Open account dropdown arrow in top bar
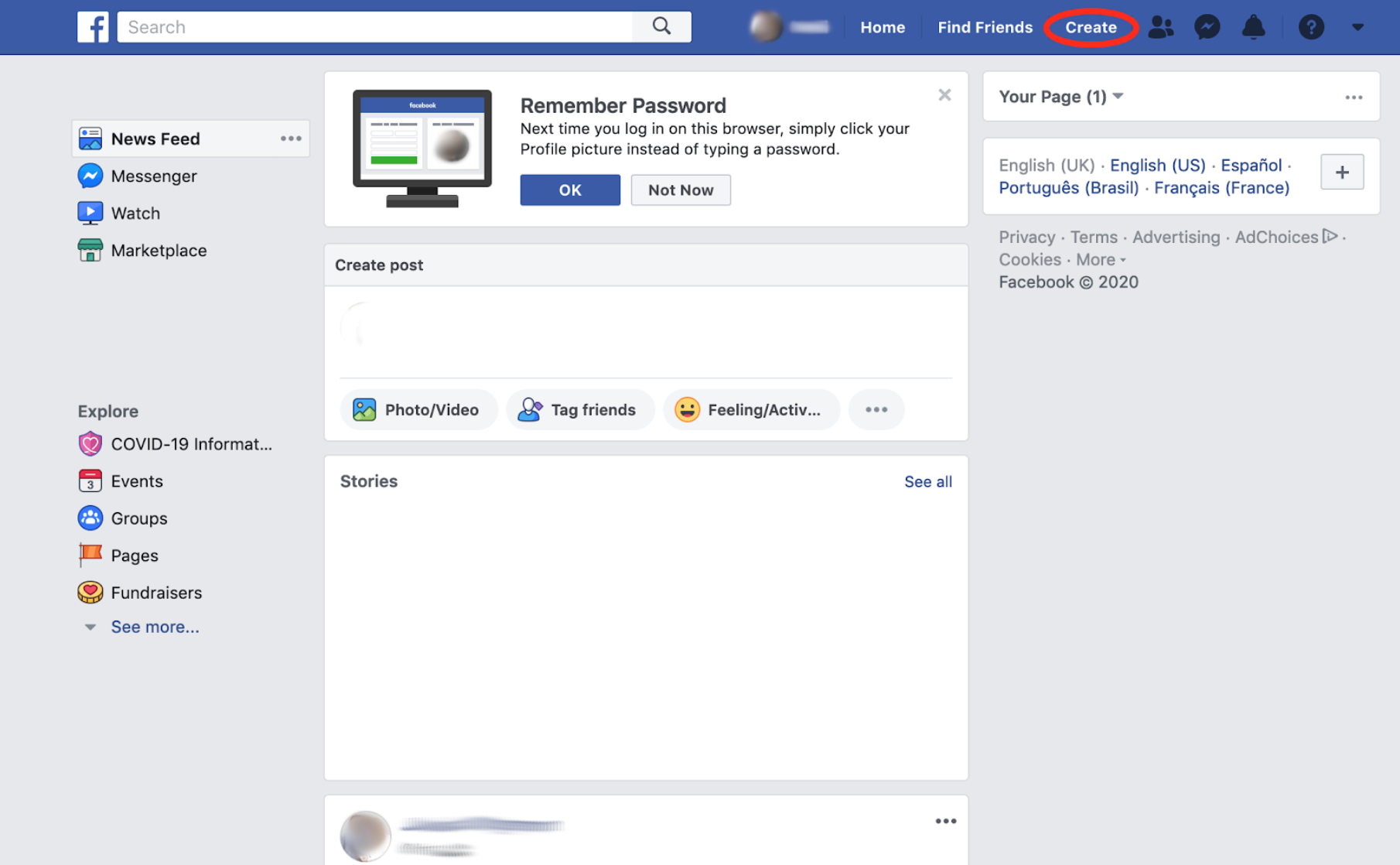Viewport: 1400px width, 865px height. click(x=1357, y=27)
